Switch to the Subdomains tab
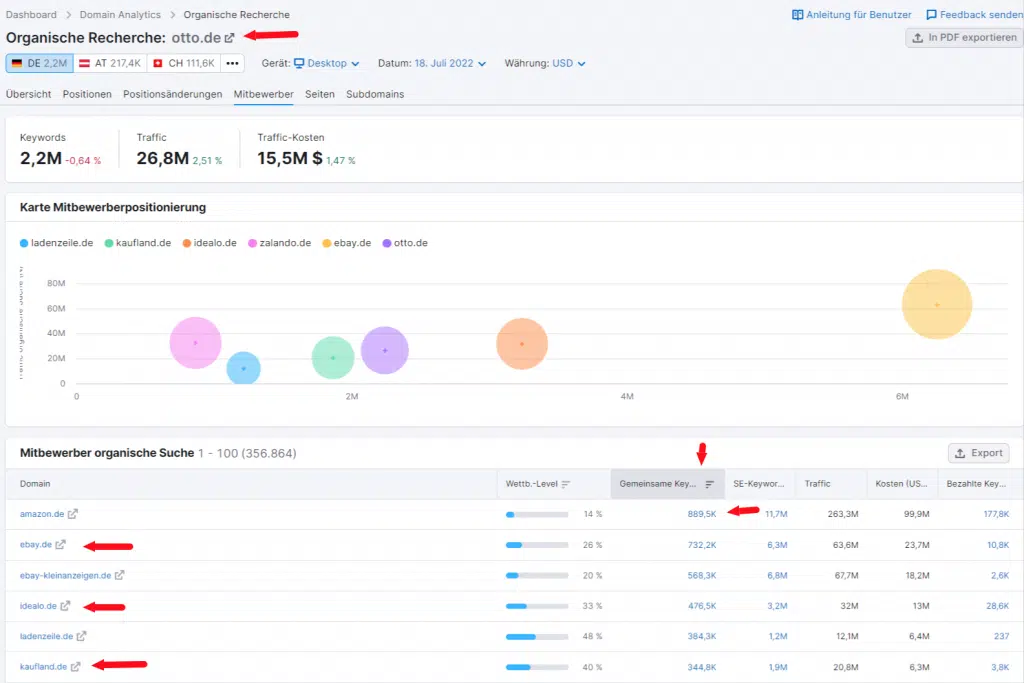 (x=375, y=94)
